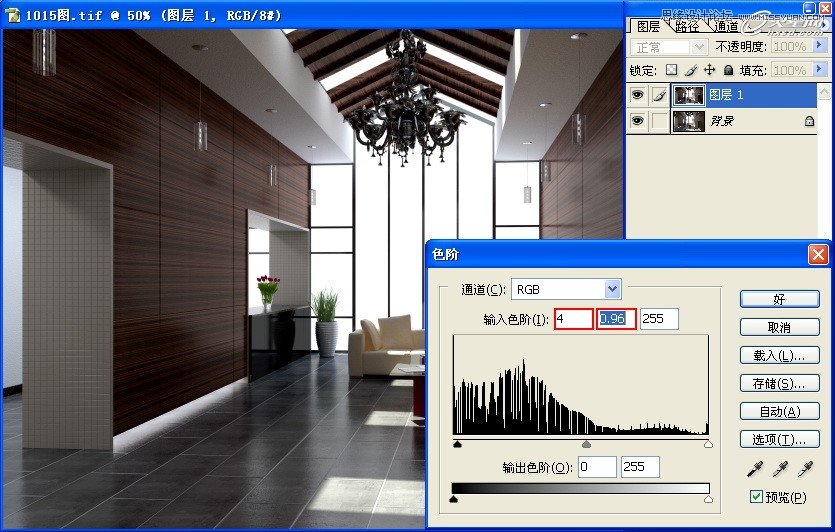
Task: Click the 取消 cancel button
Action: pos(780,328)
